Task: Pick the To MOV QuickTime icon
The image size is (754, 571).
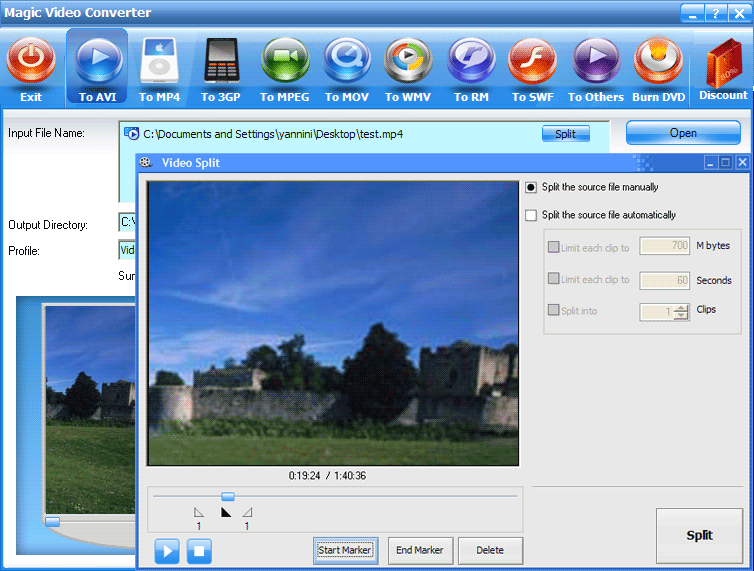Action: click(x=346, y=62)
